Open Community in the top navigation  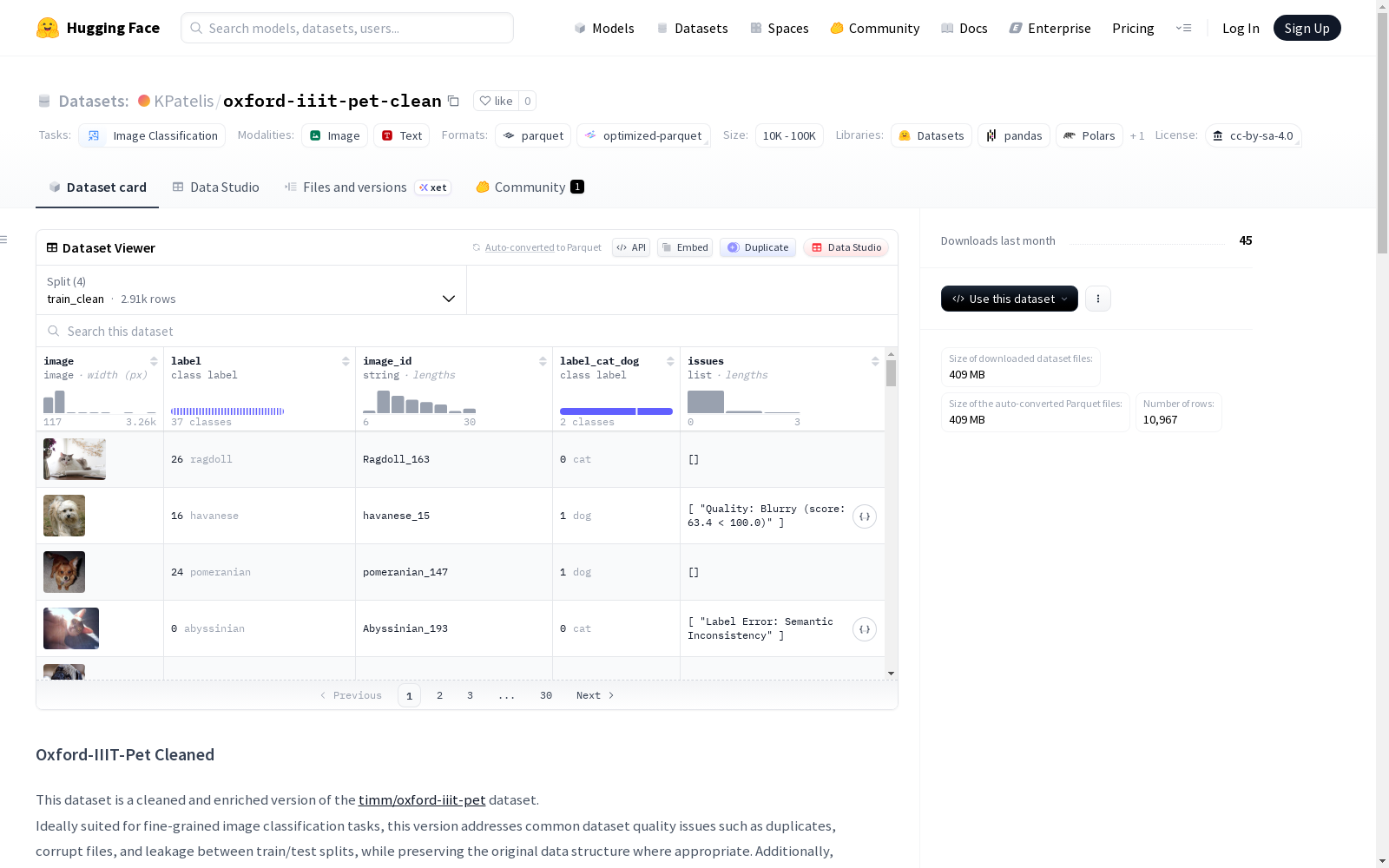(875, 28)
